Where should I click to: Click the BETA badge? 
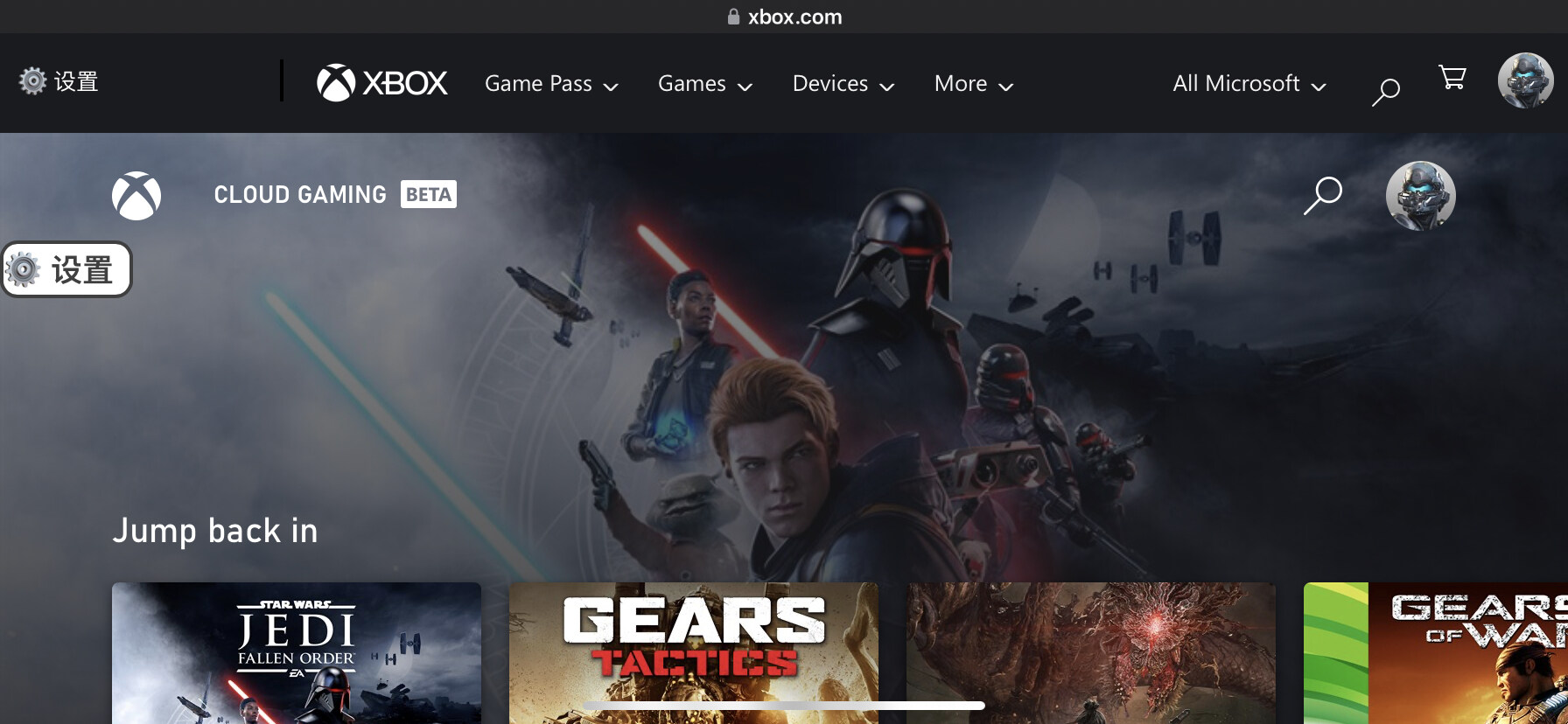(x=429, y=194)
